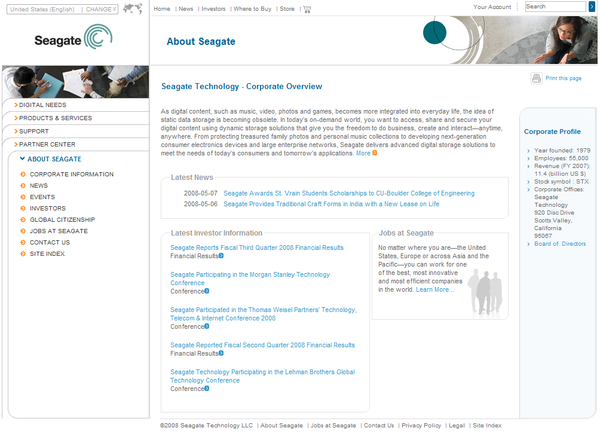Click footer Jobs at Seagate link
The height and width of the screenshot is (434, 600).
click(x=333, y=426)
